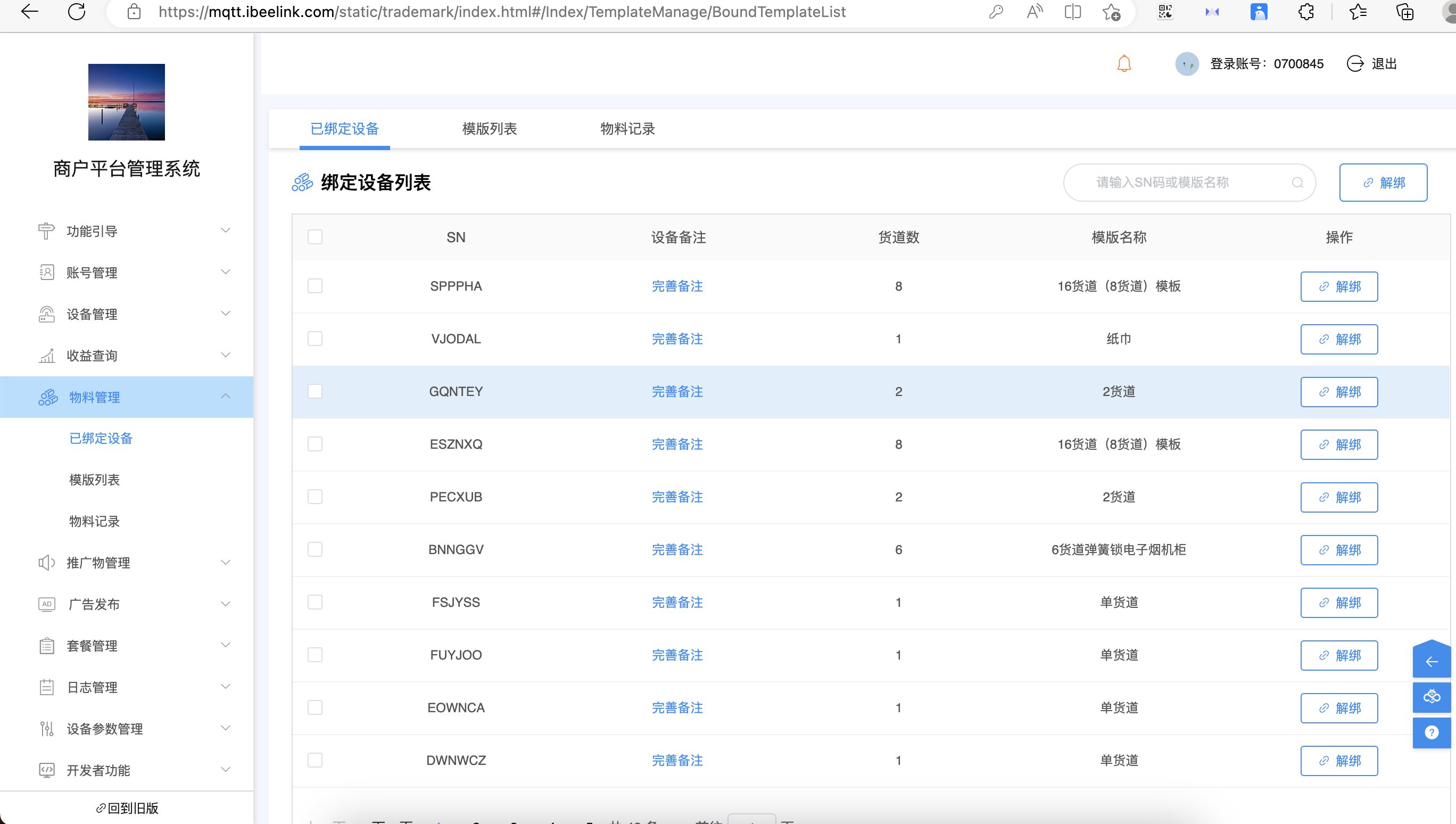Open 已绑定设备 sidebar submenu item

101,438
